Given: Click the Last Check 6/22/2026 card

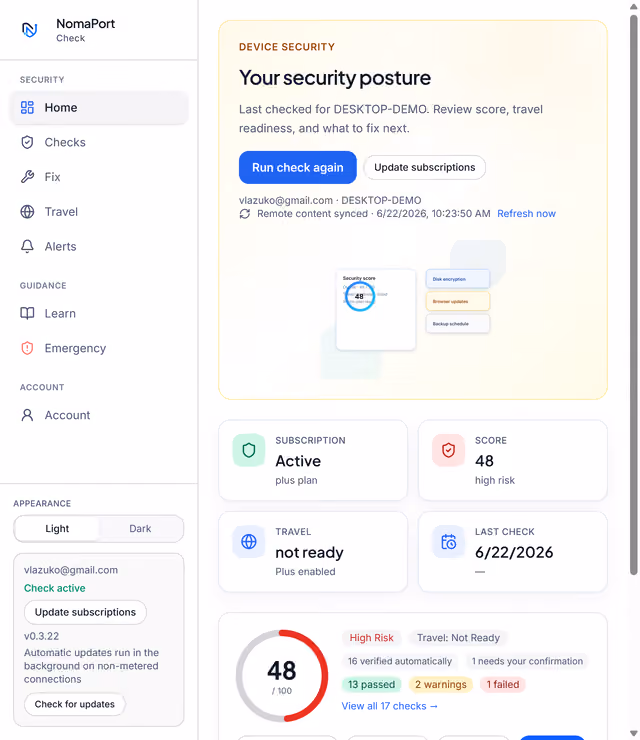Looking at the screenshot, I should (x=513, y=551).
